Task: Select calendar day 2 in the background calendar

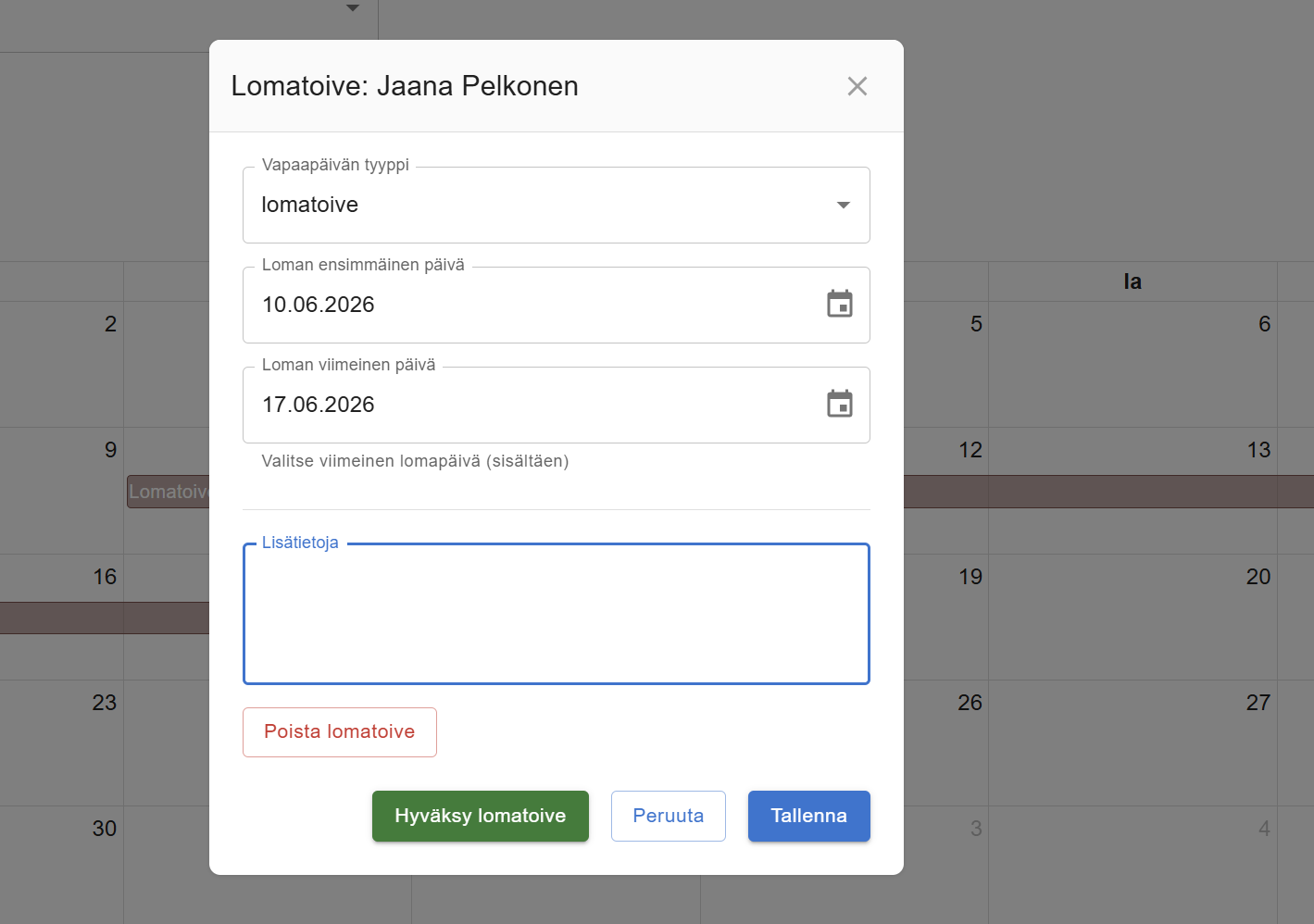Action: click(111, 324)
